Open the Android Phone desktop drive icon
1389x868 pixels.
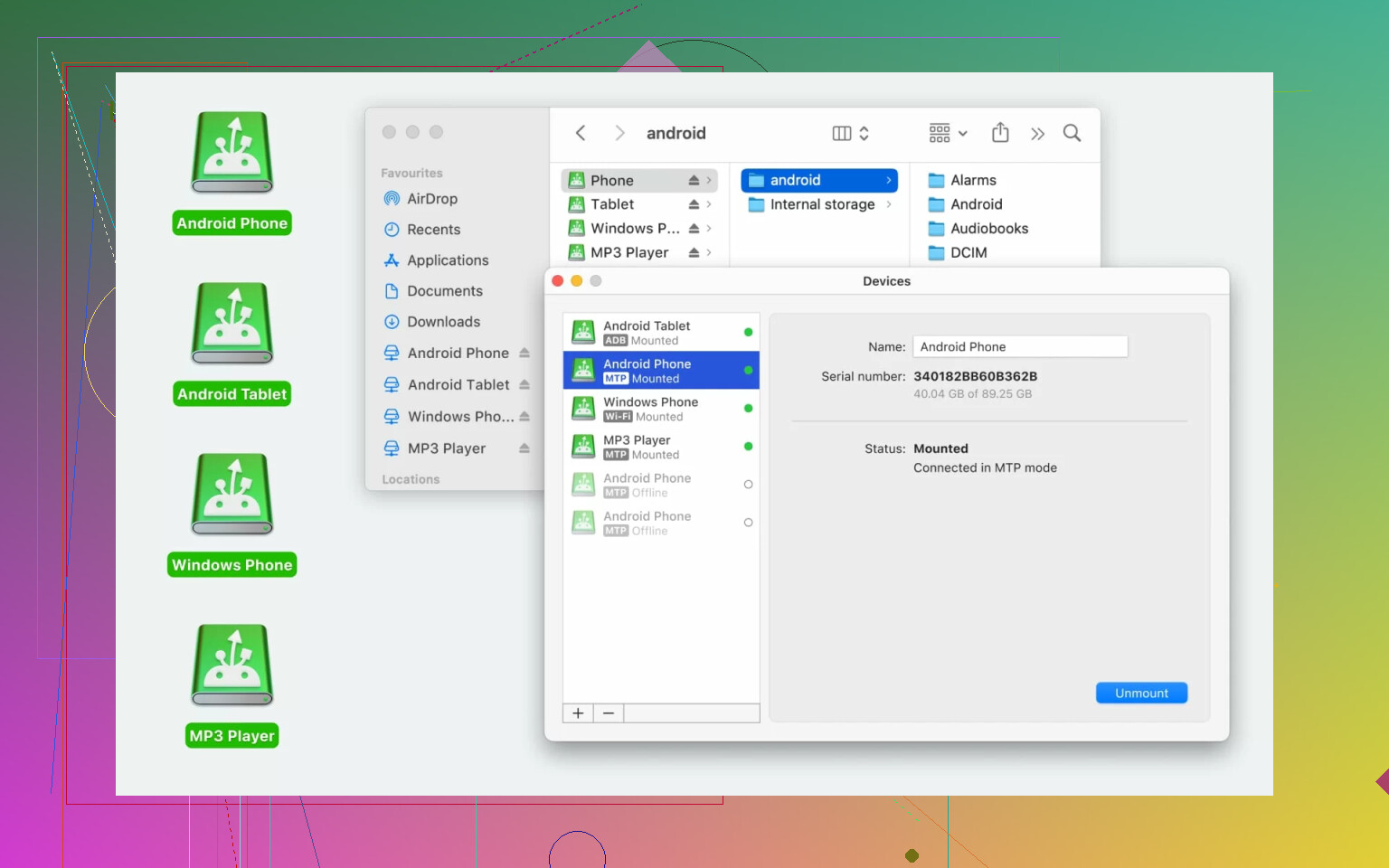(x=232, y=152)
